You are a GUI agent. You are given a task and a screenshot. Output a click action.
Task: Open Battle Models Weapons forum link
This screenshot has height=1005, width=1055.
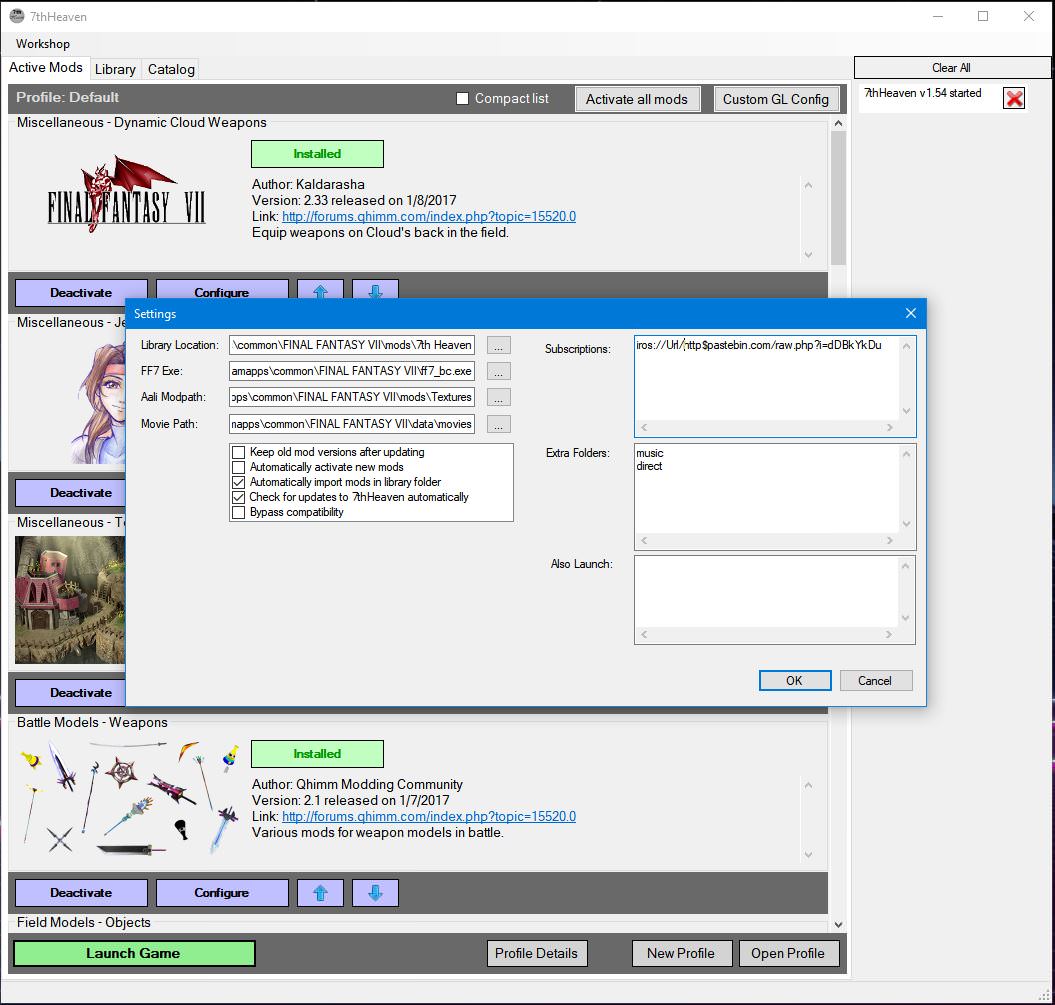tap(429, 817)
